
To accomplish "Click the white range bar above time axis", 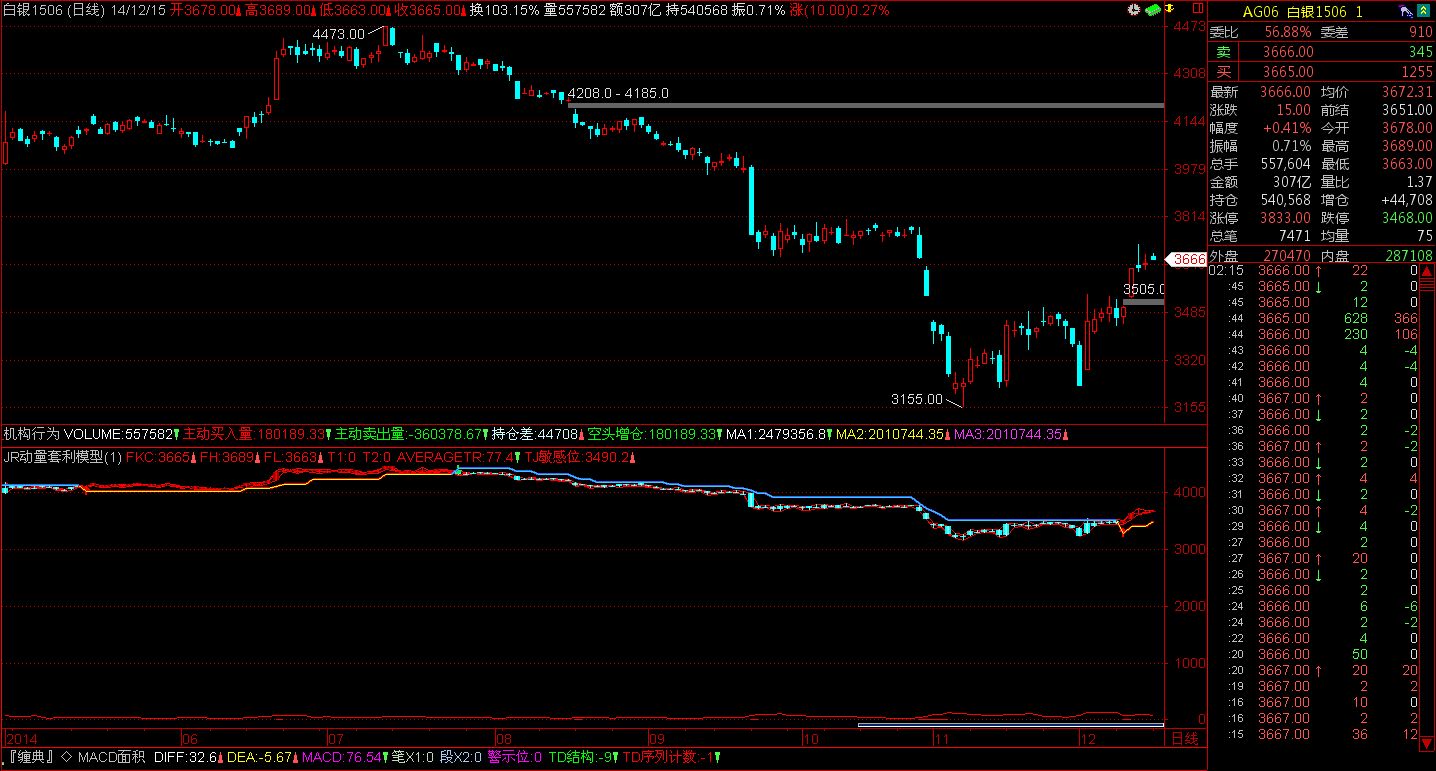I will click(x=1010, y=725).
